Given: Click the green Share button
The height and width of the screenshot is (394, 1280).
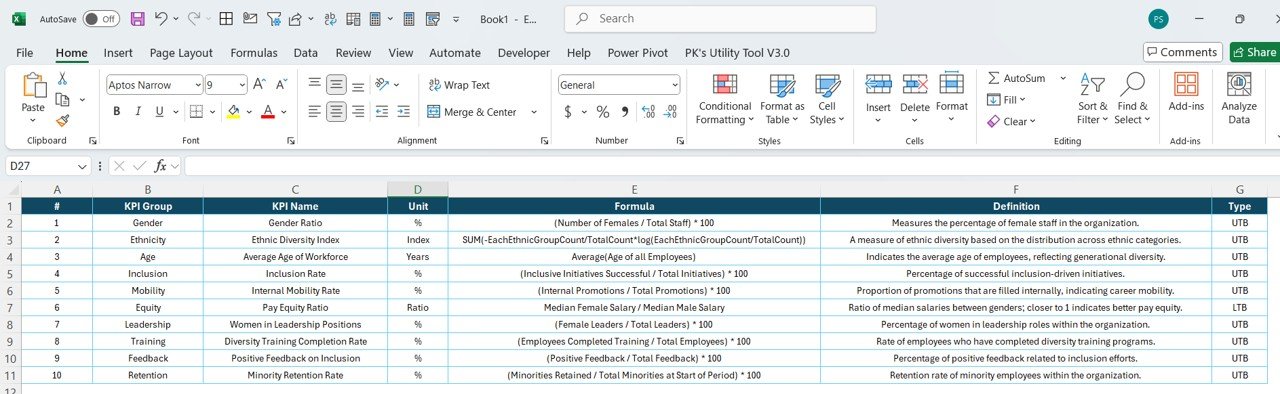Looking at the screenshot, I should point(1254,52).
